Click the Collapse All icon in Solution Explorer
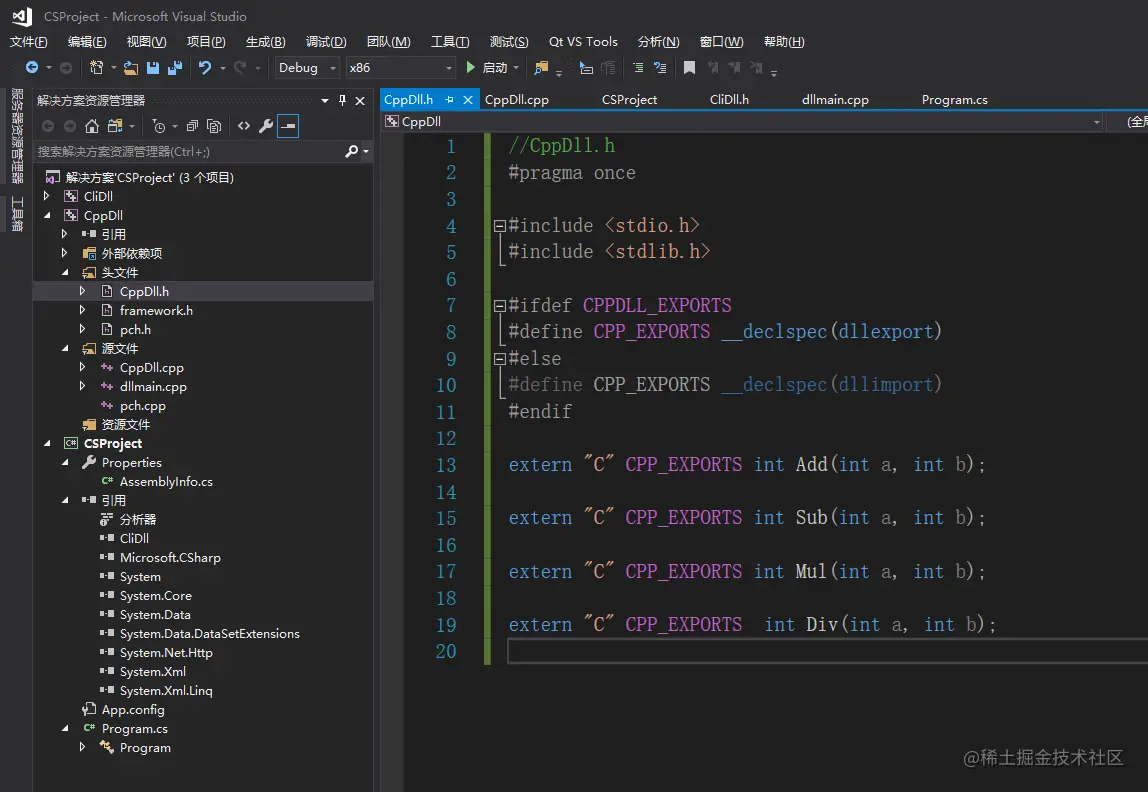 point(192,126)
